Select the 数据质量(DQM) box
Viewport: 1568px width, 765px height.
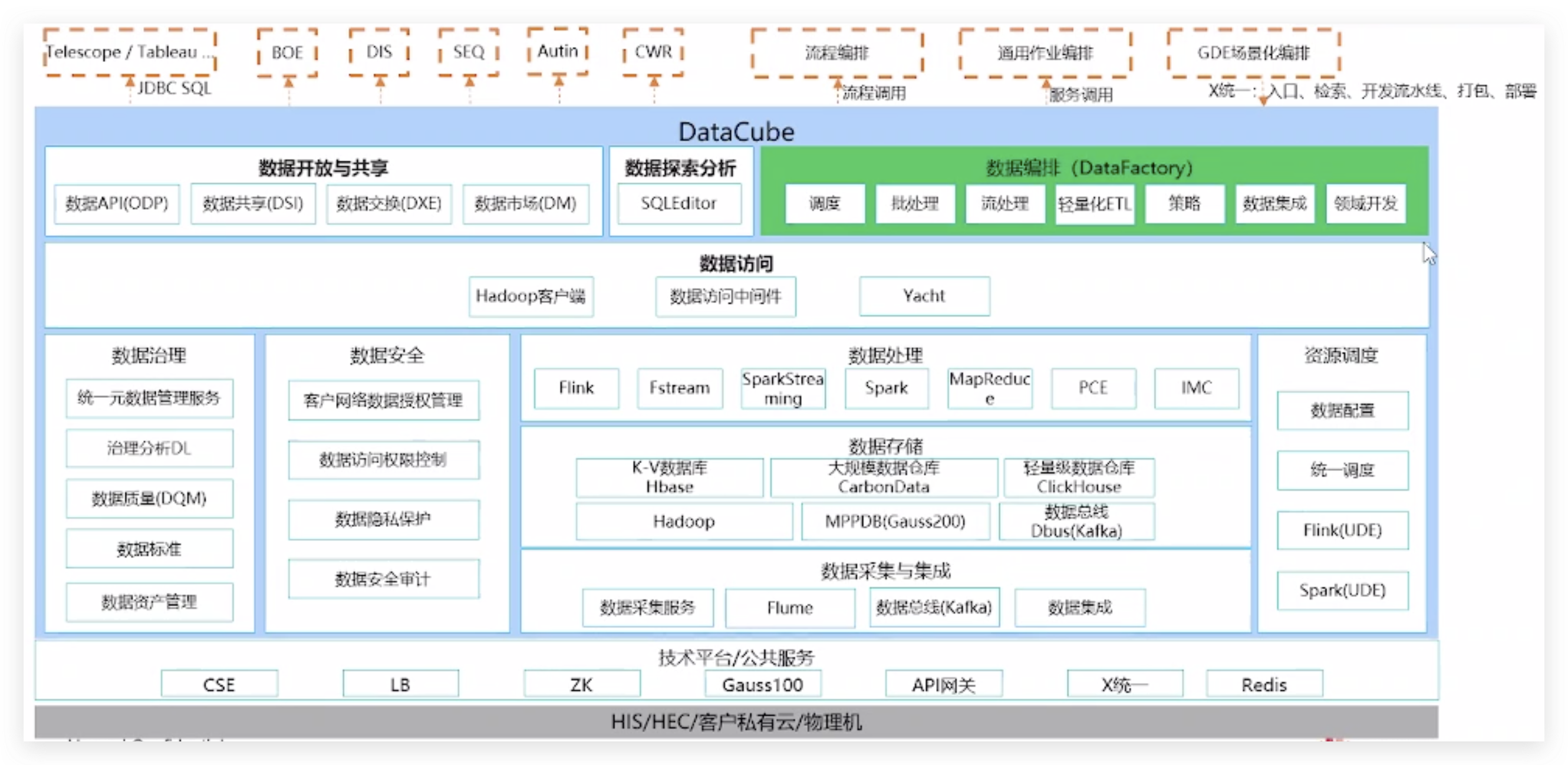(149, 499)
